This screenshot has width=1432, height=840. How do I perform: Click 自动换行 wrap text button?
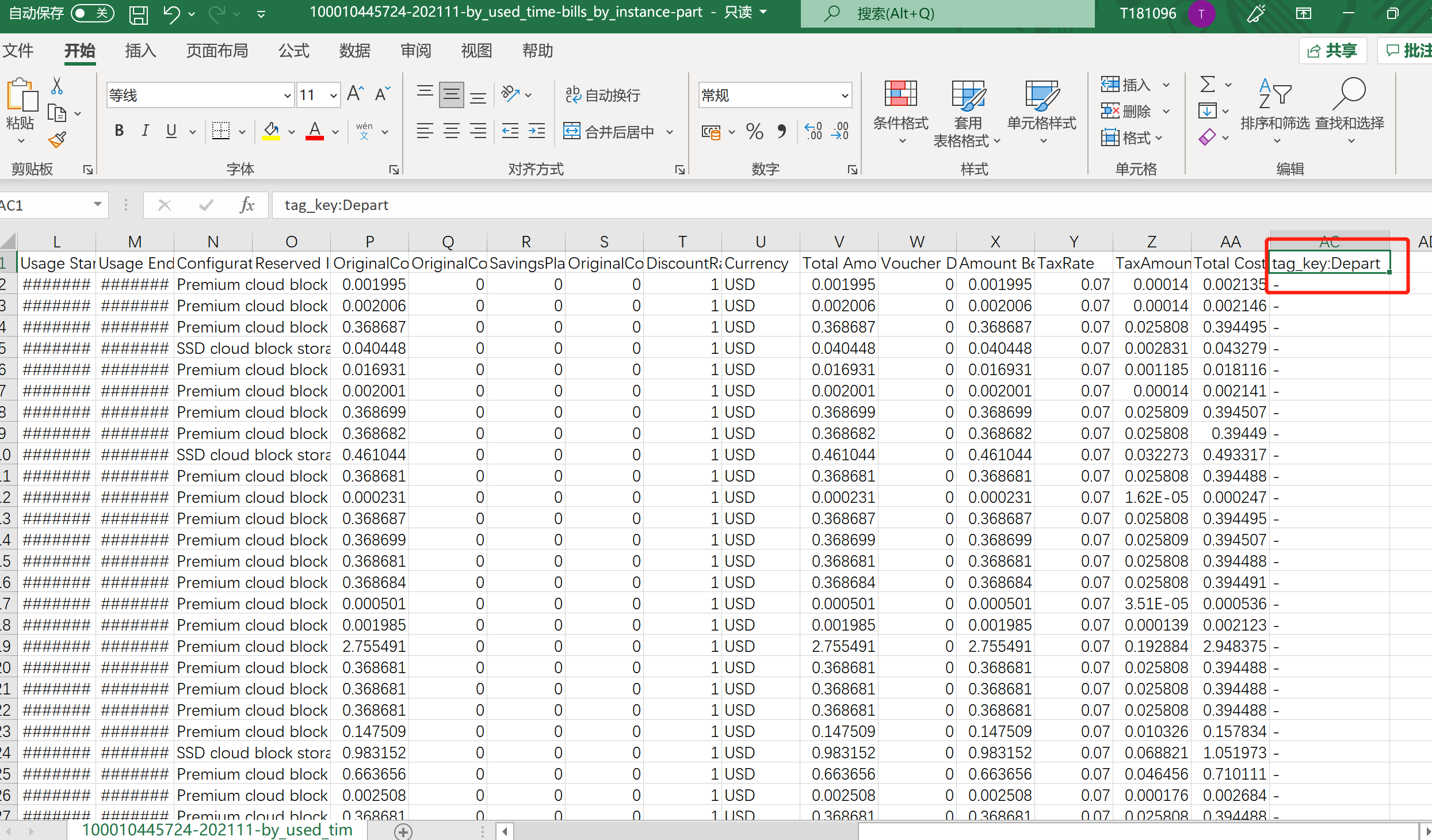click(603, 95)
